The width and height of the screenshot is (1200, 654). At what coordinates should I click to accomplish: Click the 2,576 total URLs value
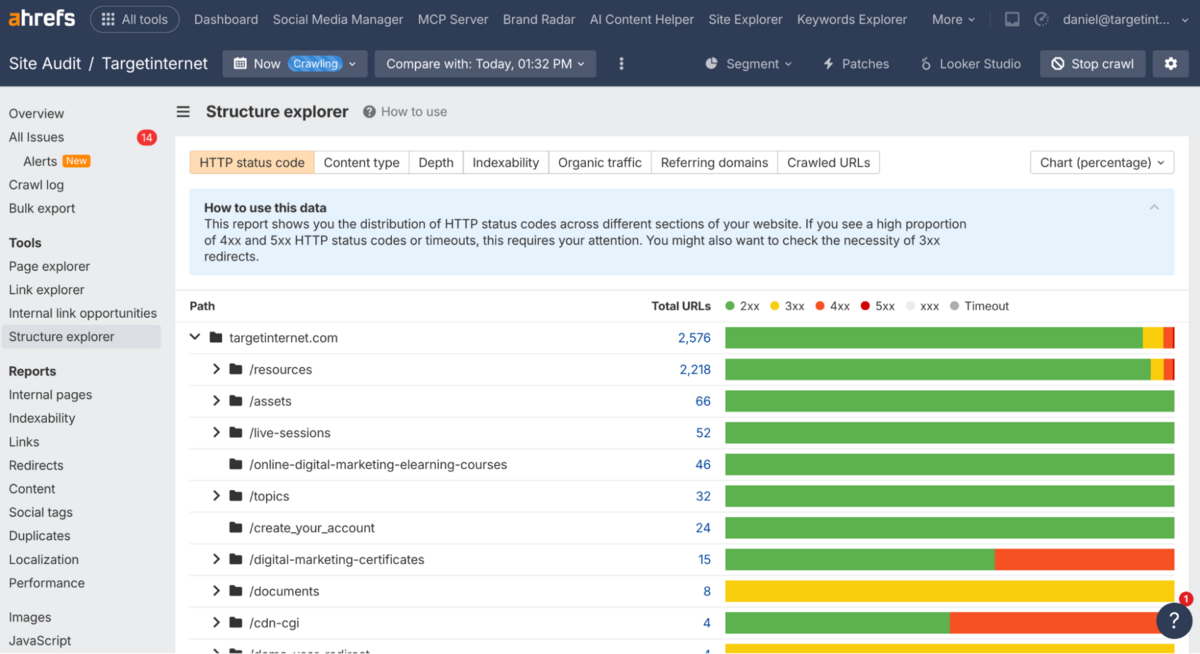[x=694, y=338]
